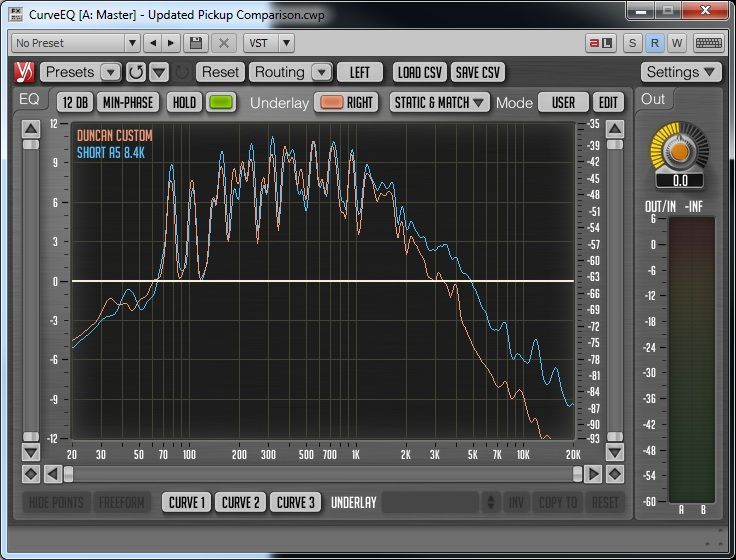
Task: Click the left scale up arrow
Action: (x=31, y=129)
